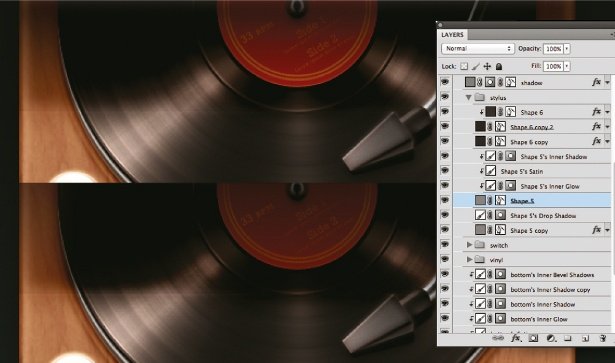Add a layer mask from the panel footer
The height and width of the screenshot is (363, 615).
click(533, 338)
